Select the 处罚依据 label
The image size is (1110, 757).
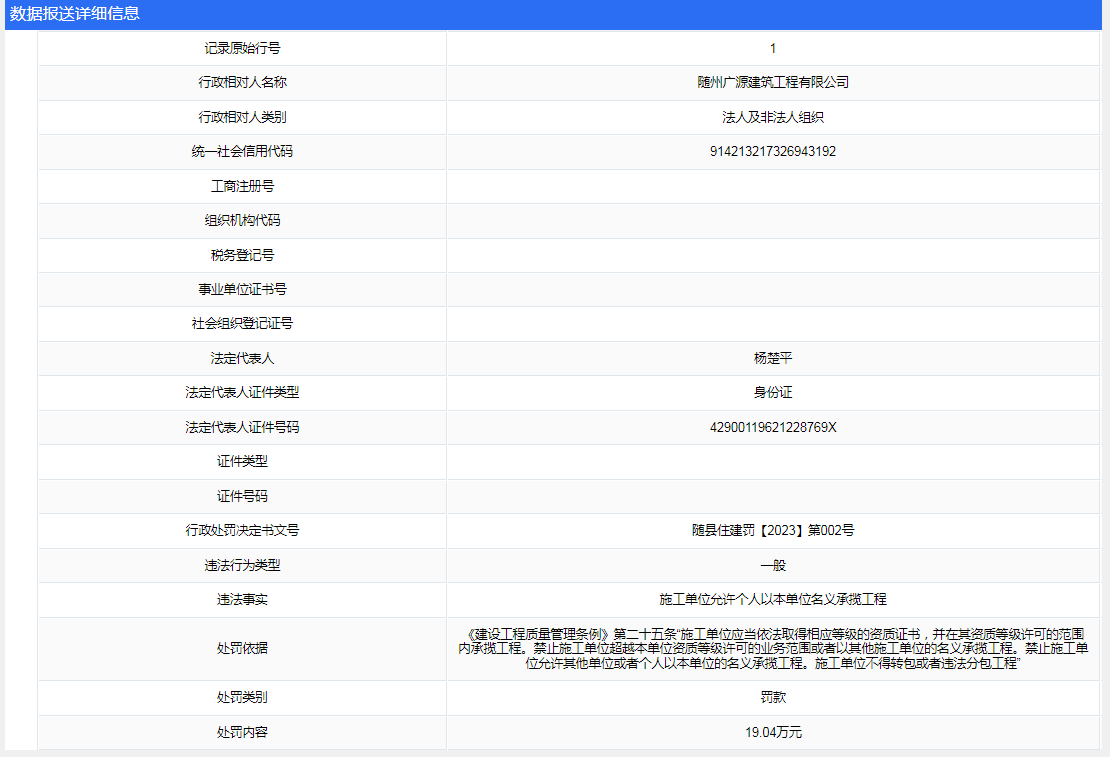(242, 648)
